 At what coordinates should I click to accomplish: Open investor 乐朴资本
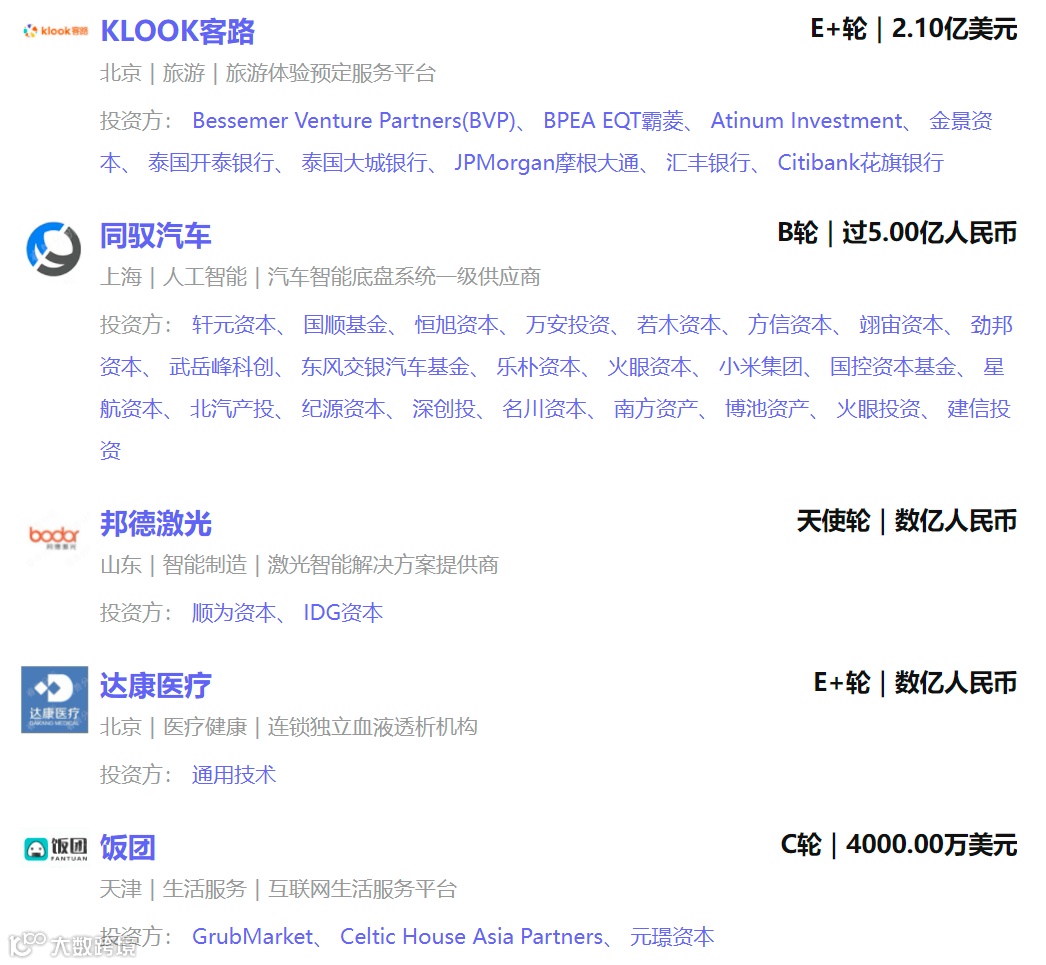(538, 367)
